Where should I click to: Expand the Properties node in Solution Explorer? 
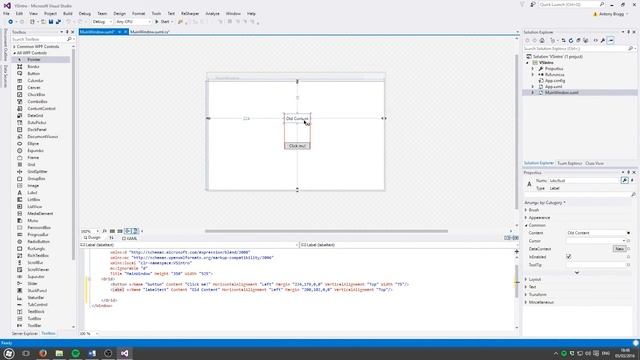tap(533, 69)
